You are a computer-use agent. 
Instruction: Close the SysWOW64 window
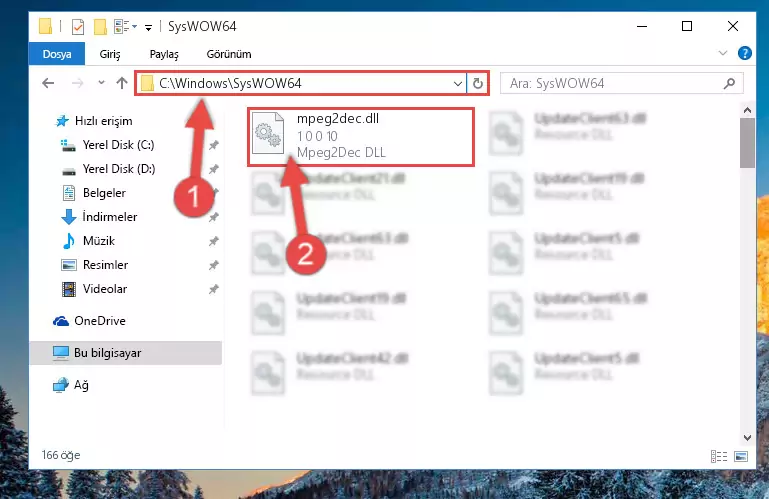(x=732, y=26)
